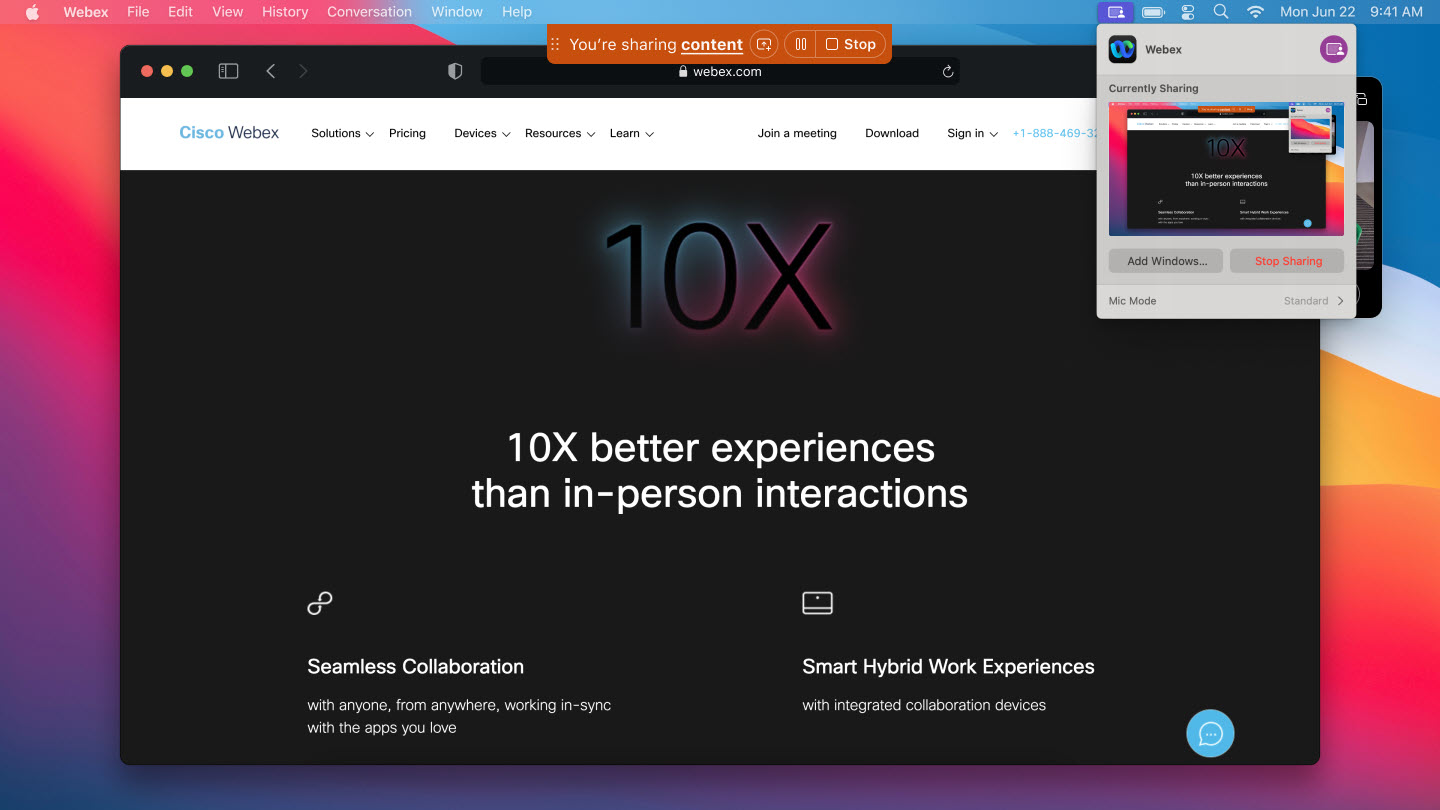Click the Seamless Collaboration heading
Image resolution: width=1440 pixels, height=810 pixels.
[416, 667]
